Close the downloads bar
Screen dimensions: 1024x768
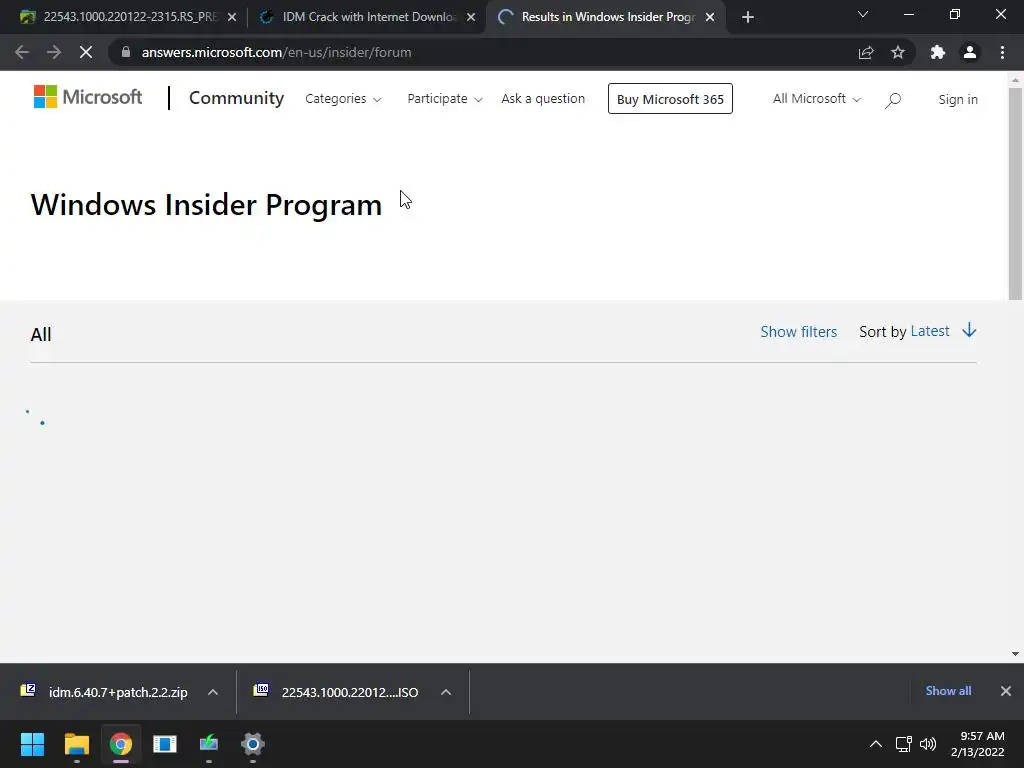(1006, 691)
